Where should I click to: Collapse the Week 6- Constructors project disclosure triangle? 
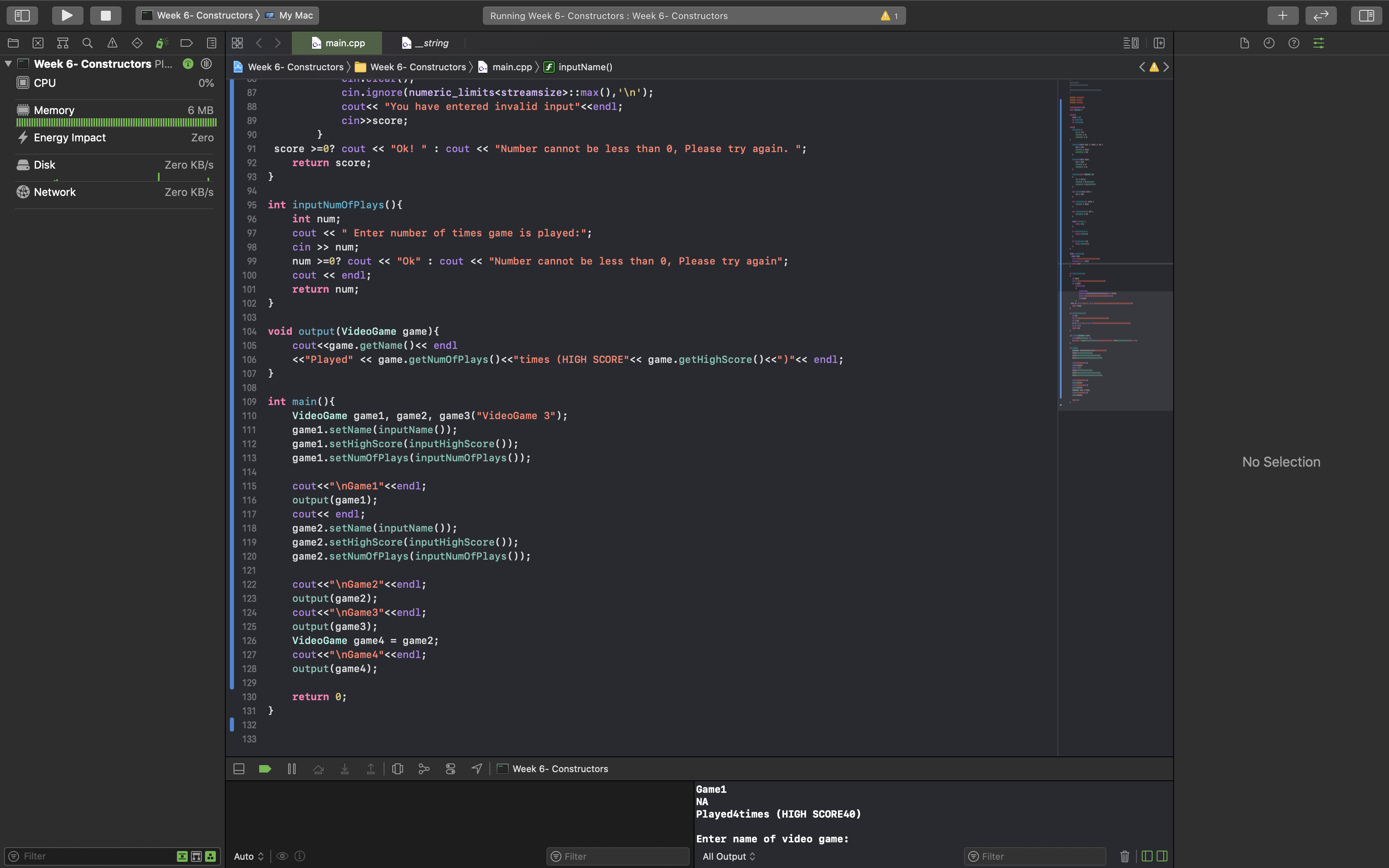[9, 64]
